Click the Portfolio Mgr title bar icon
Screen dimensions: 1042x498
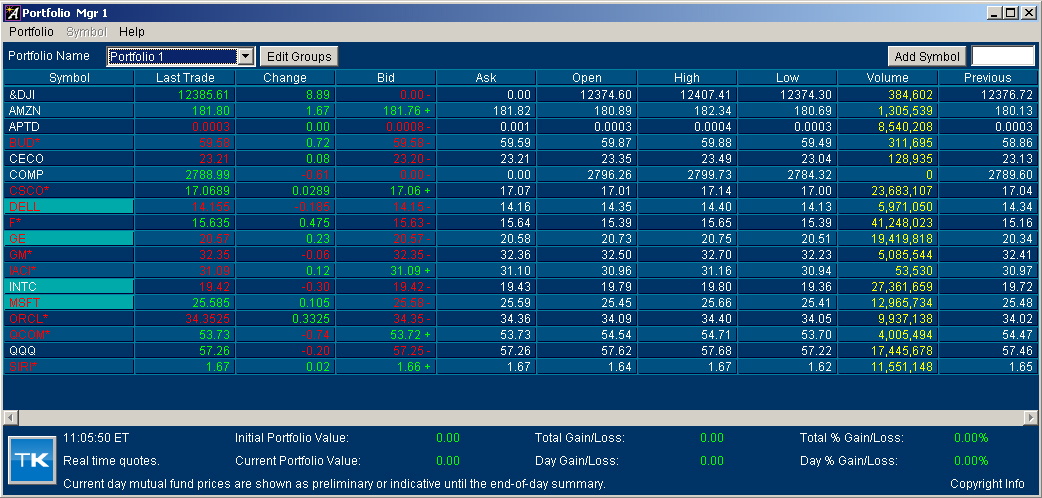(12, 13)
